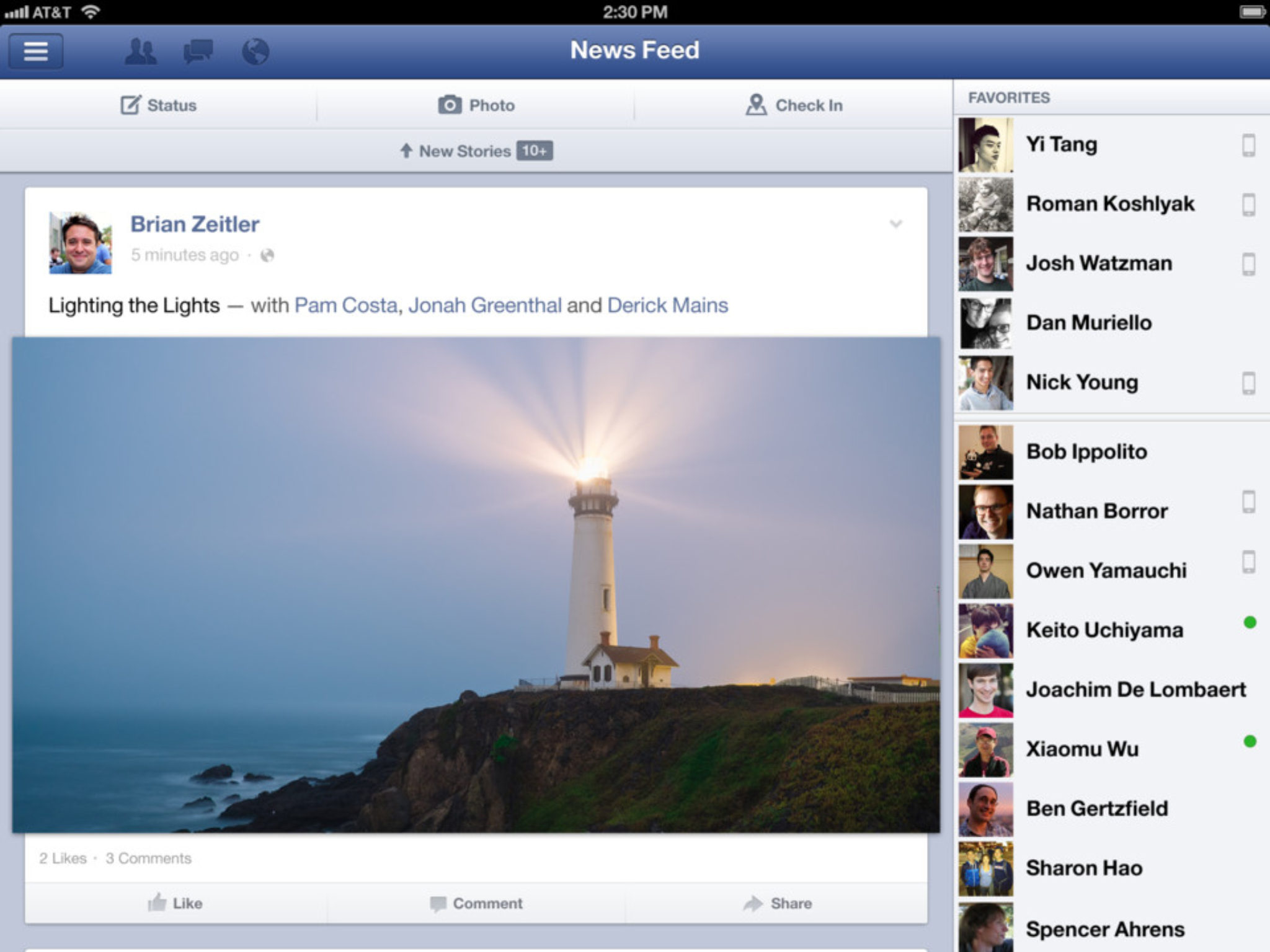Tap the battery indicator icon
Screen dimensions: 1270x952
(x=1252, y=12)
